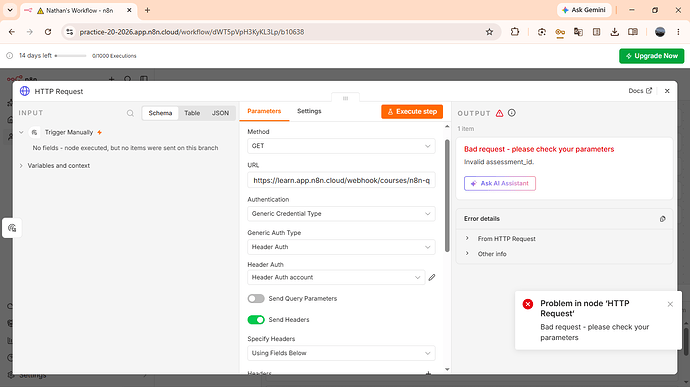This screenshot has height=387, width=690.
Task: Click the trial executions progress bar
Action: pos(70,56)
